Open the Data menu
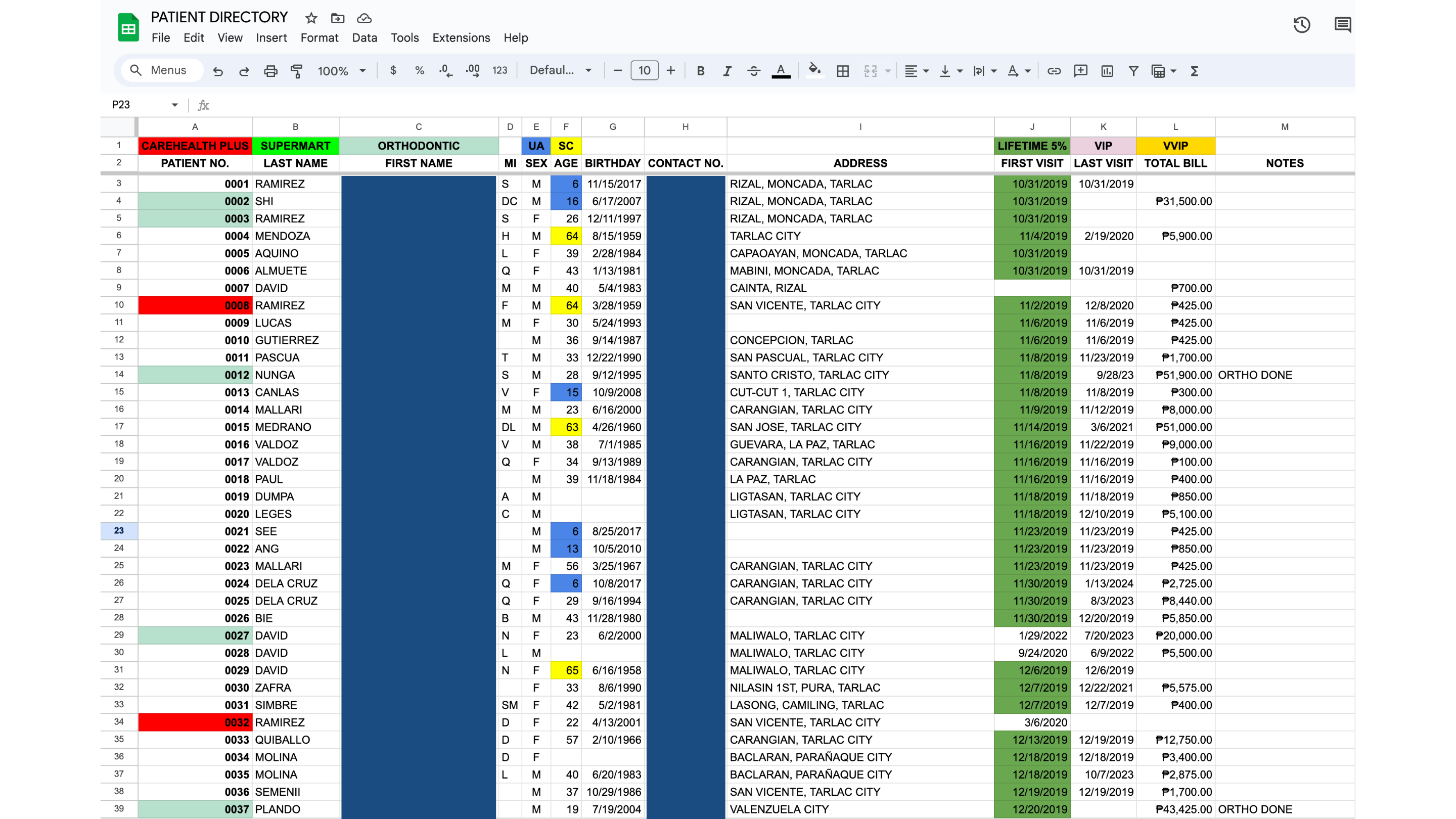1456x819 pixels. click(364, 38)
